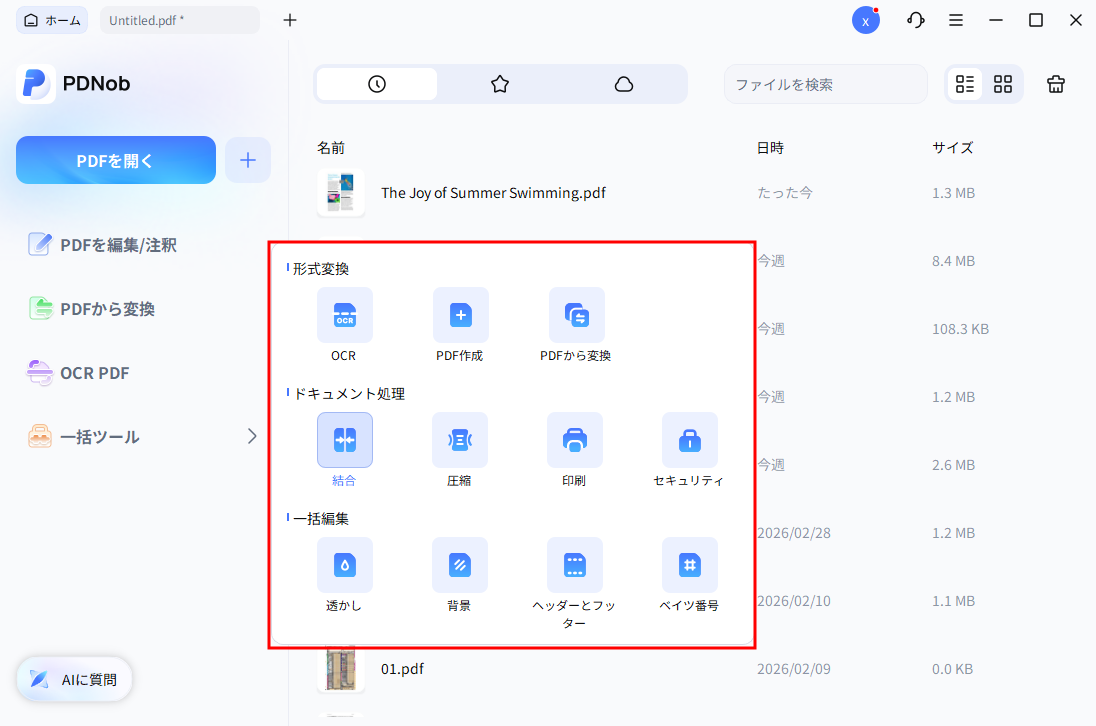The image size is (1096, 726).
Task: Click the セキュリティ (Security) tool icon
Action: point(690,440)
